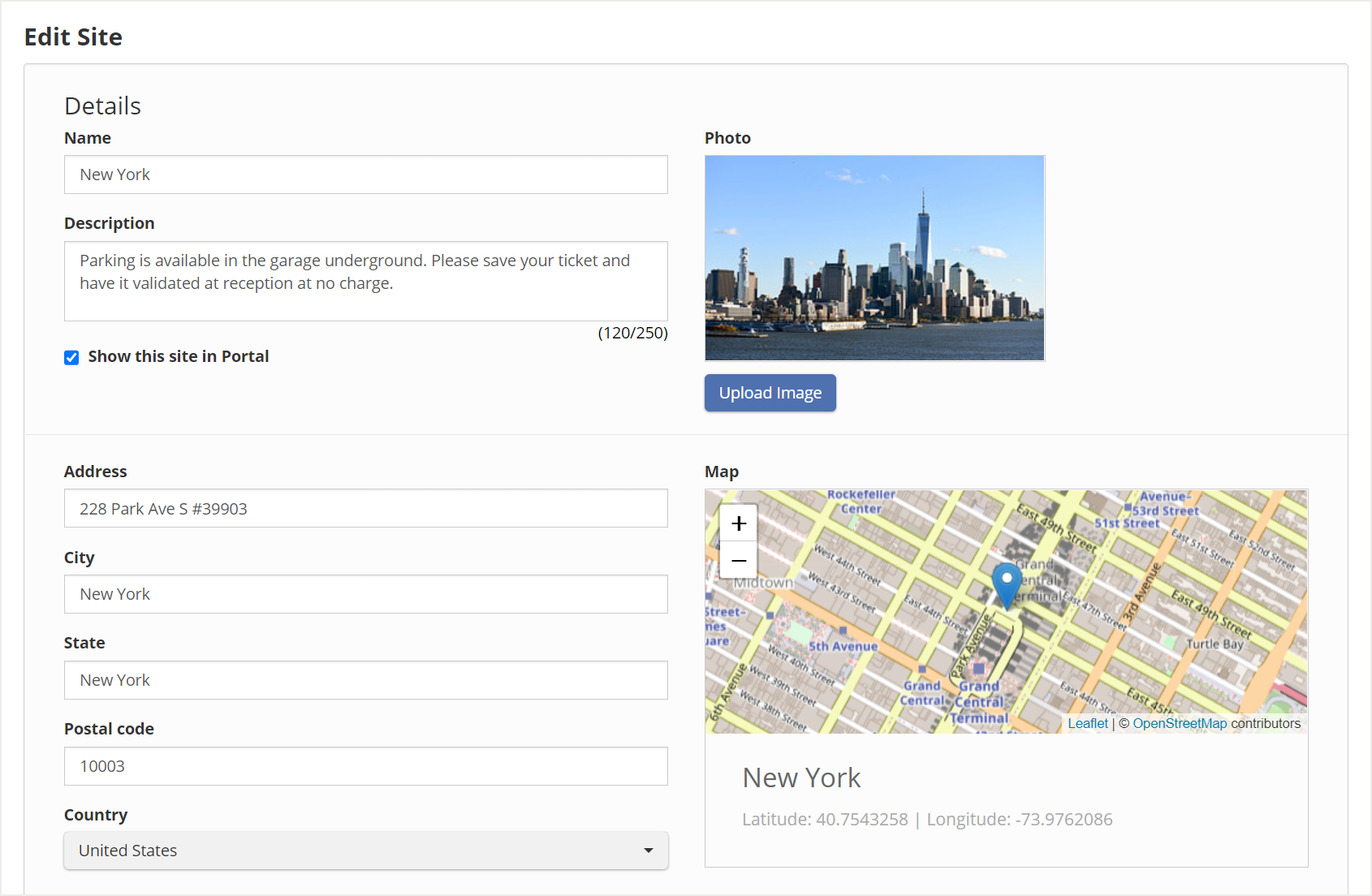Click Turtle Bay area on the map

point(1215,644)
